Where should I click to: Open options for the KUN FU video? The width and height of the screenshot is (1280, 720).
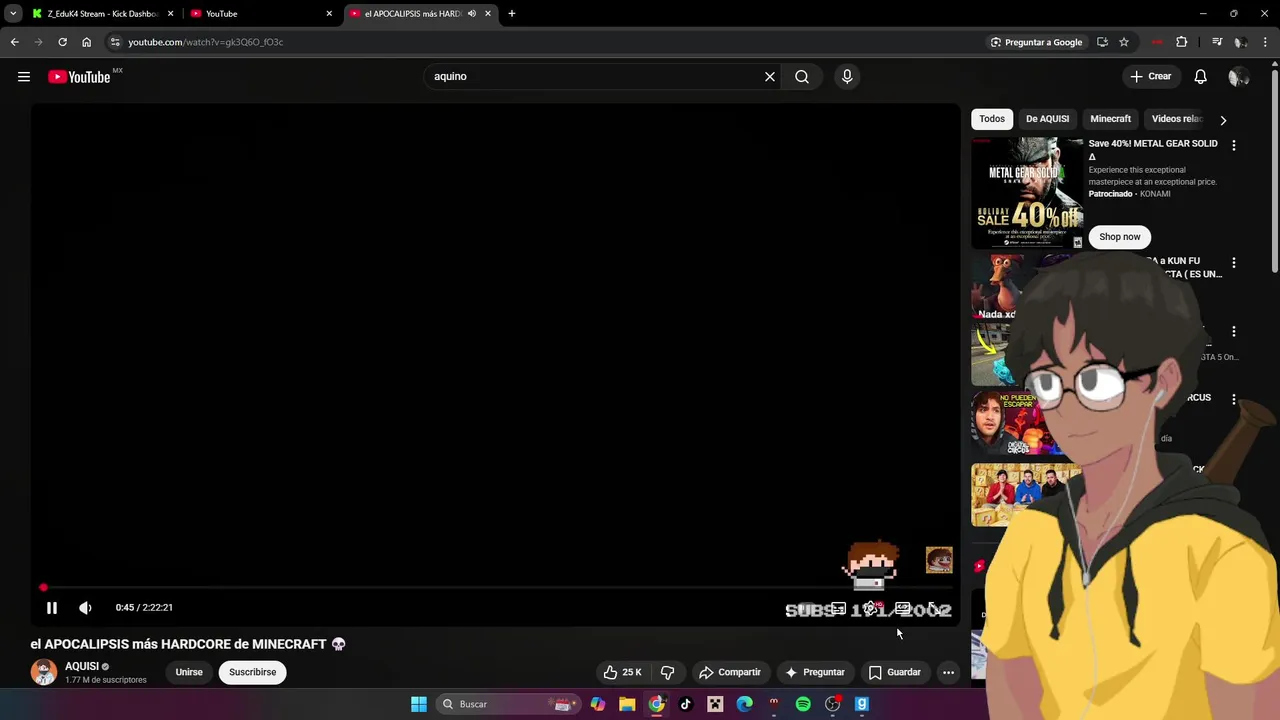[1233, 263]
